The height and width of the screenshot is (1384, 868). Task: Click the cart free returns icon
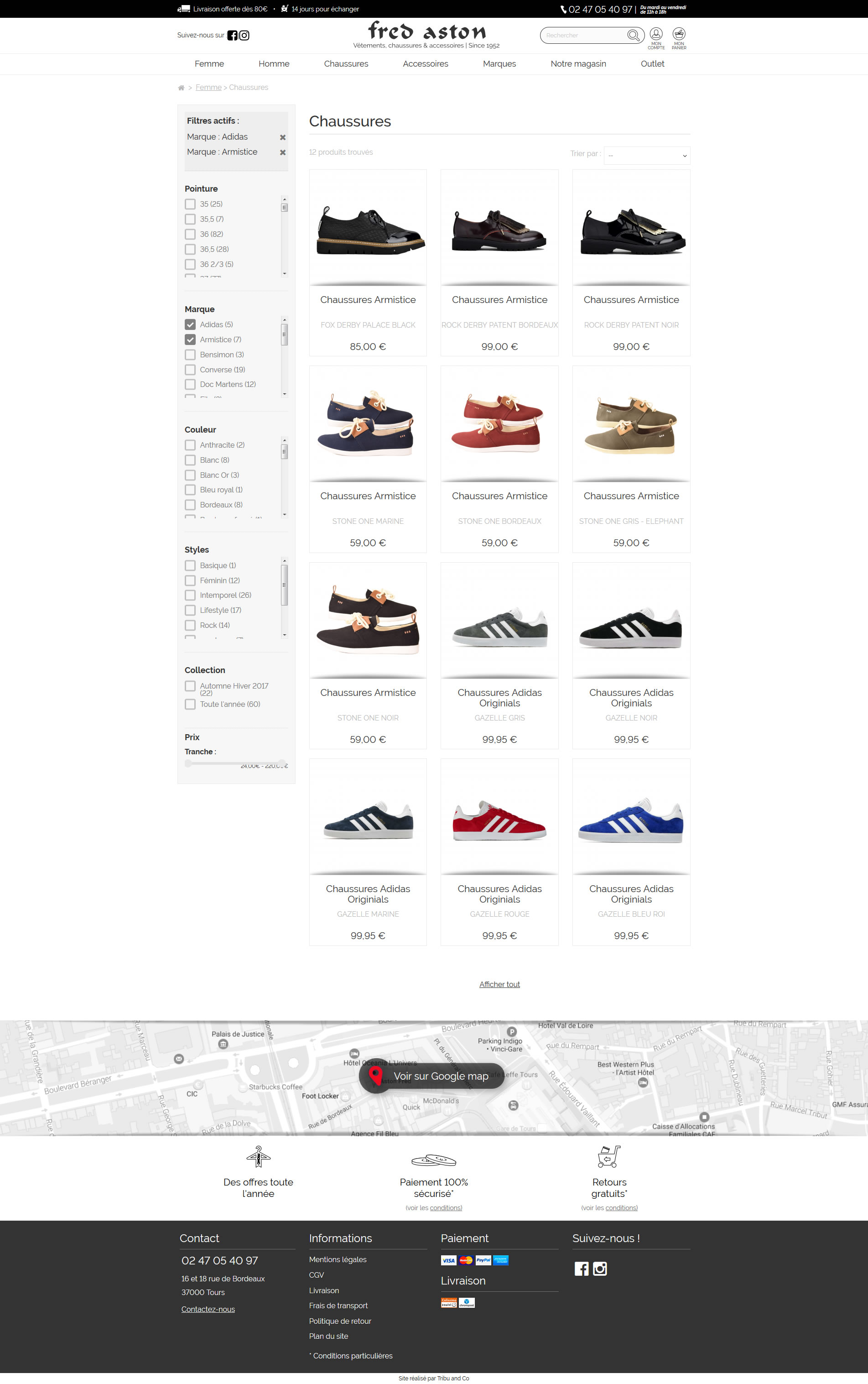coord(609,1157)
